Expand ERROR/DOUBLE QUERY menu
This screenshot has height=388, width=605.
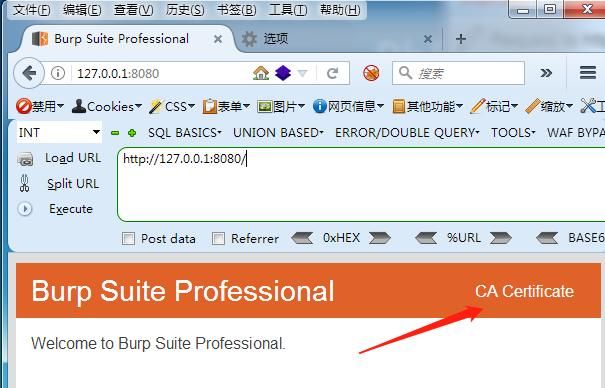407,133
